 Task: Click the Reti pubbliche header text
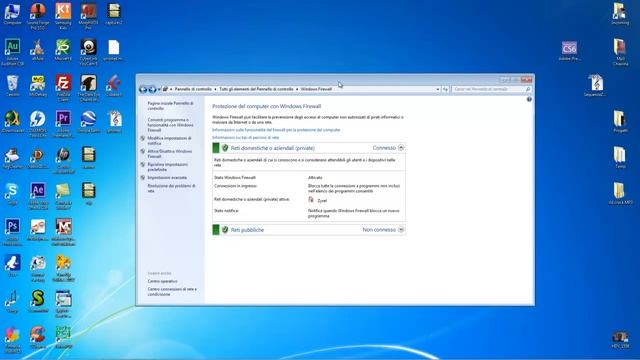click(247, 230)
